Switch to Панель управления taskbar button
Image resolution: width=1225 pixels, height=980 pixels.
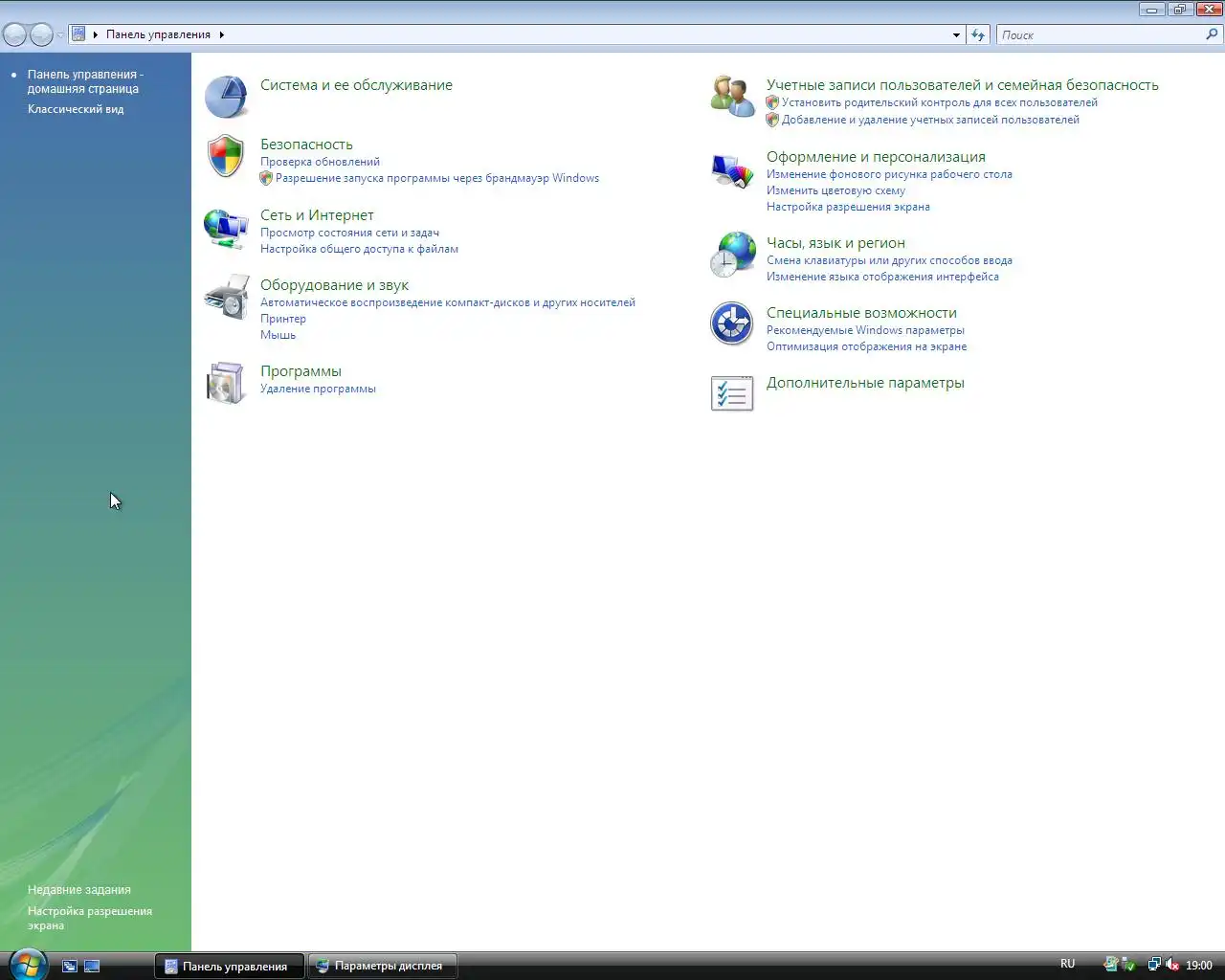[230, 966]
